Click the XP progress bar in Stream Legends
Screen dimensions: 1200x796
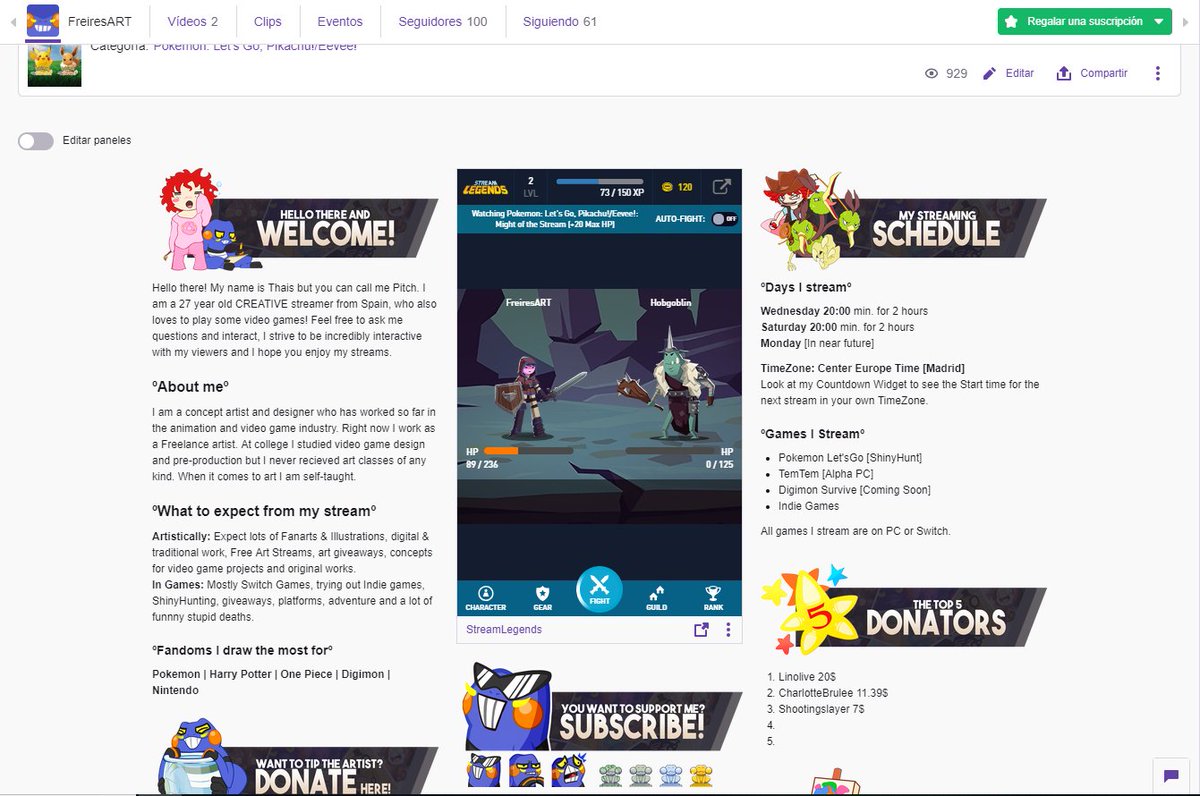coord(599,181)
